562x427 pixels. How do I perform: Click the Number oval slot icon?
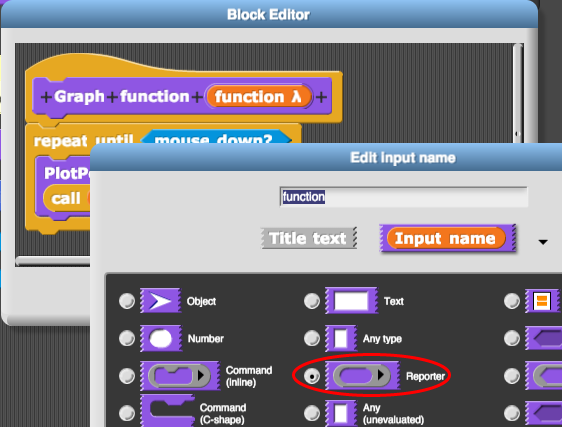pyautogui.click(x=161, y=338)
